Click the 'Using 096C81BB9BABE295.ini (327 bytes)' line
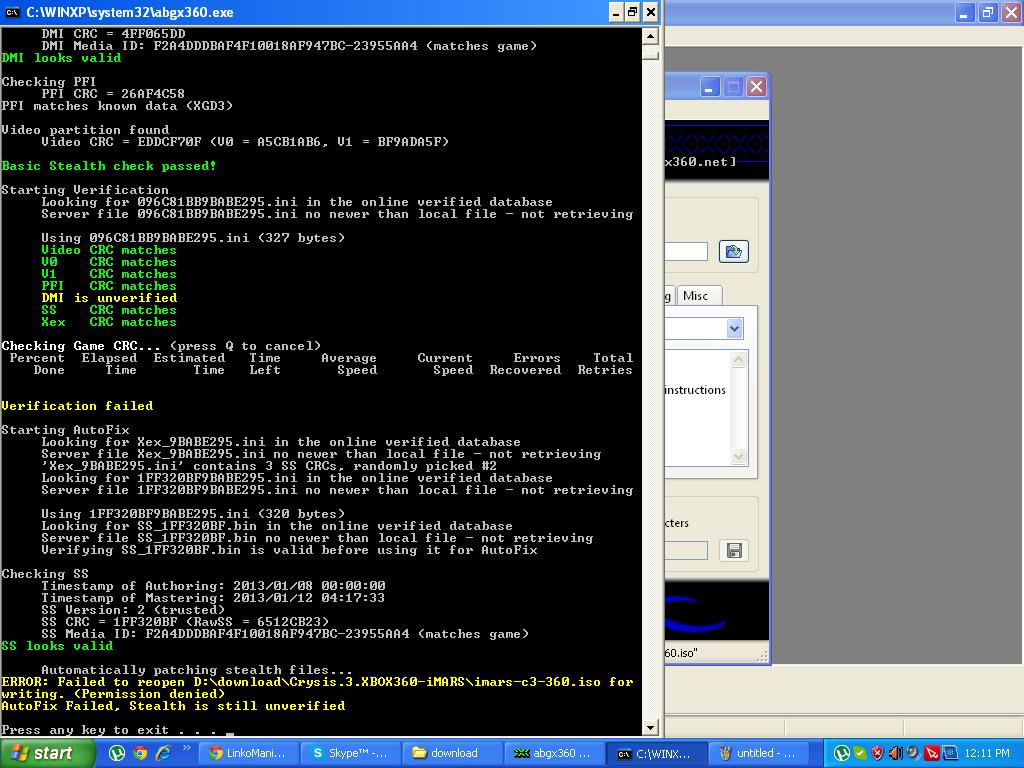Screen dimensions: 1024x768 [193, 238]
